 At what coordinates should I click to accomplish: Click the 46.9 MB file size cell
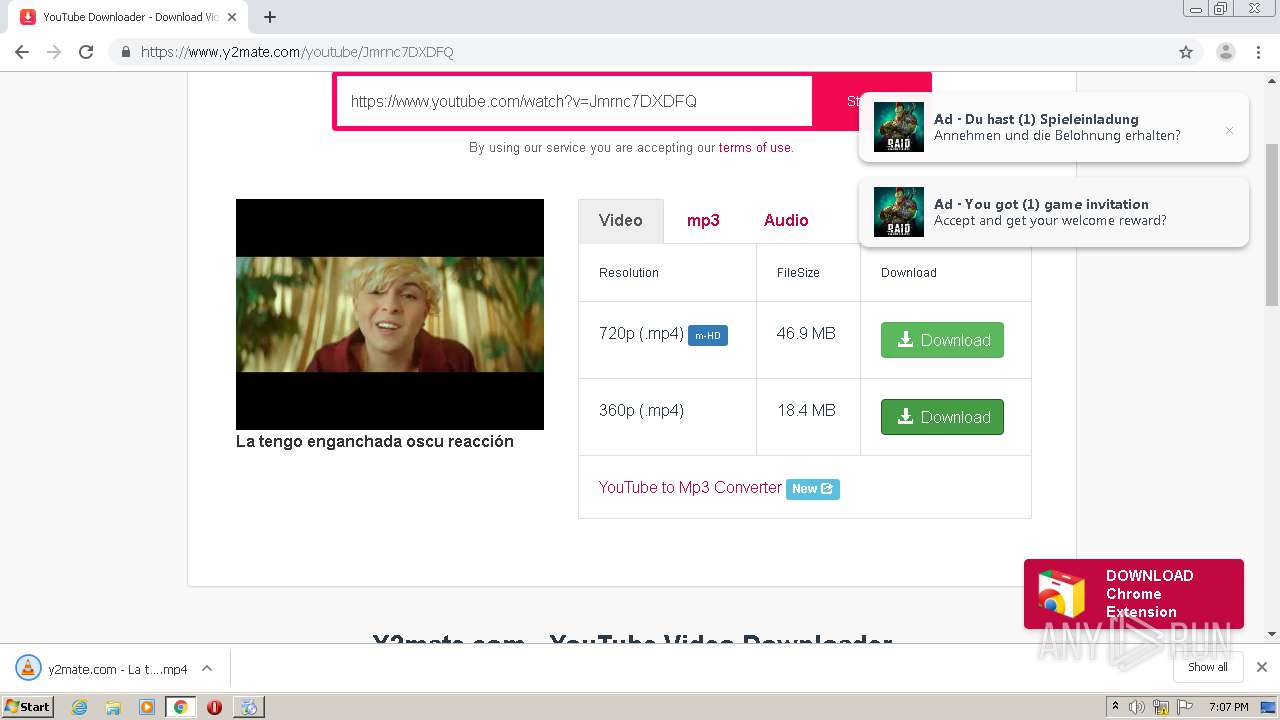point(808,340)
